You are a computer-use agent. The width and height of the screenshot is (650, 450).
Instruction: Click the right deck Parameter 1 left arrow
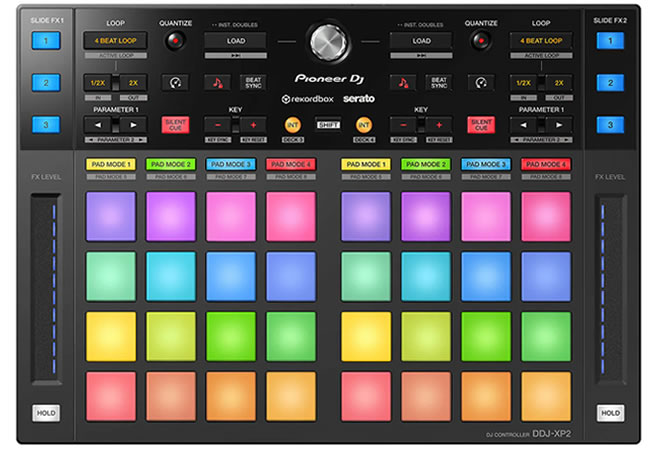pos(524,125)
